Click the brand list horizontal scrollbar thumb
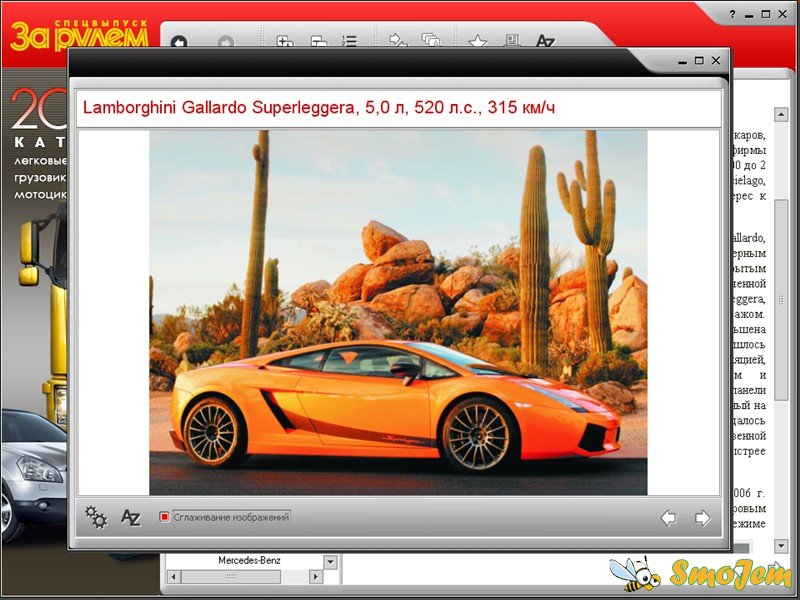The image size is (800, 600). point(231,577)
